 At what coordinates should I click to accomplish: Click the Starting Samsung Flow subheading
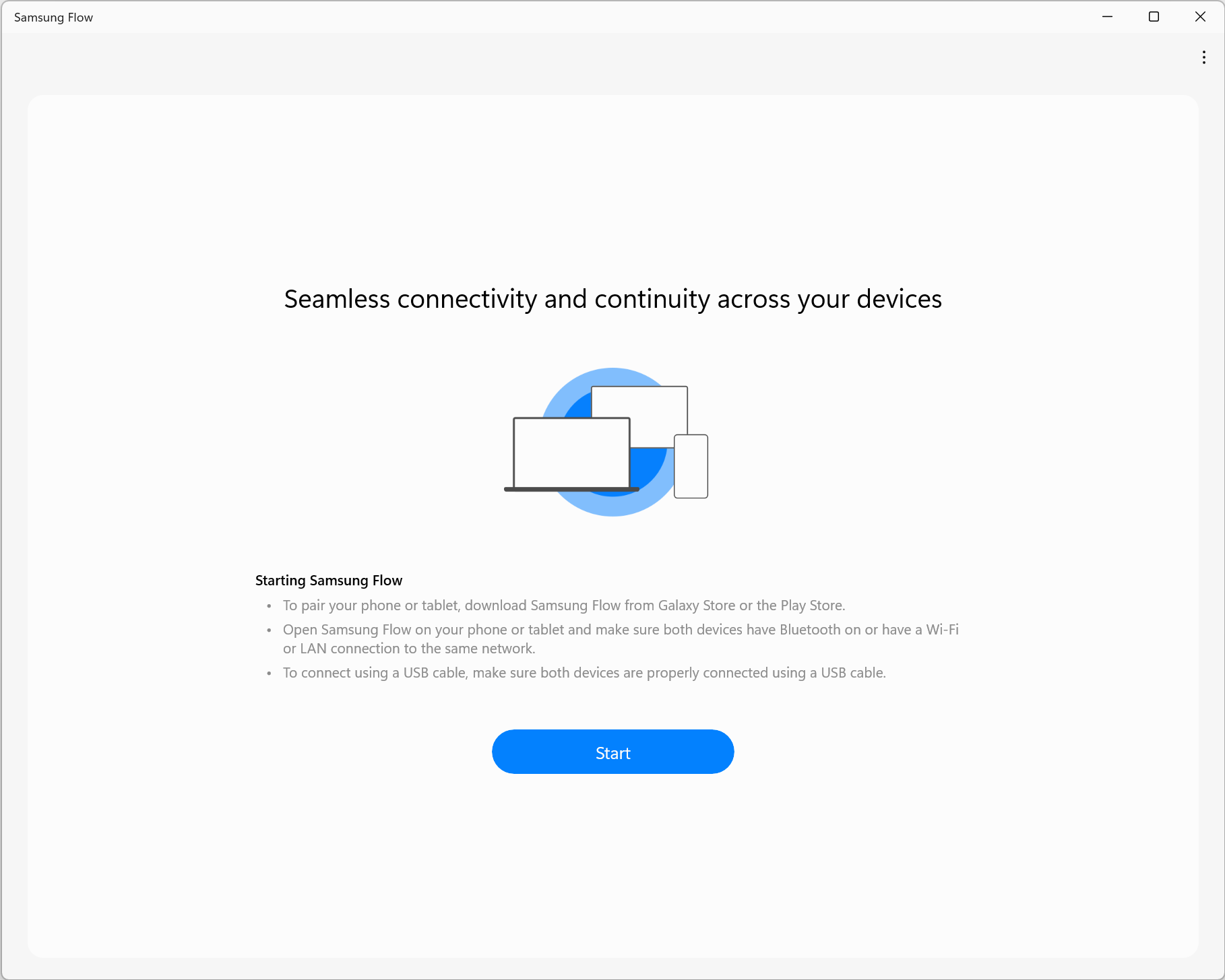pos(329,581)
